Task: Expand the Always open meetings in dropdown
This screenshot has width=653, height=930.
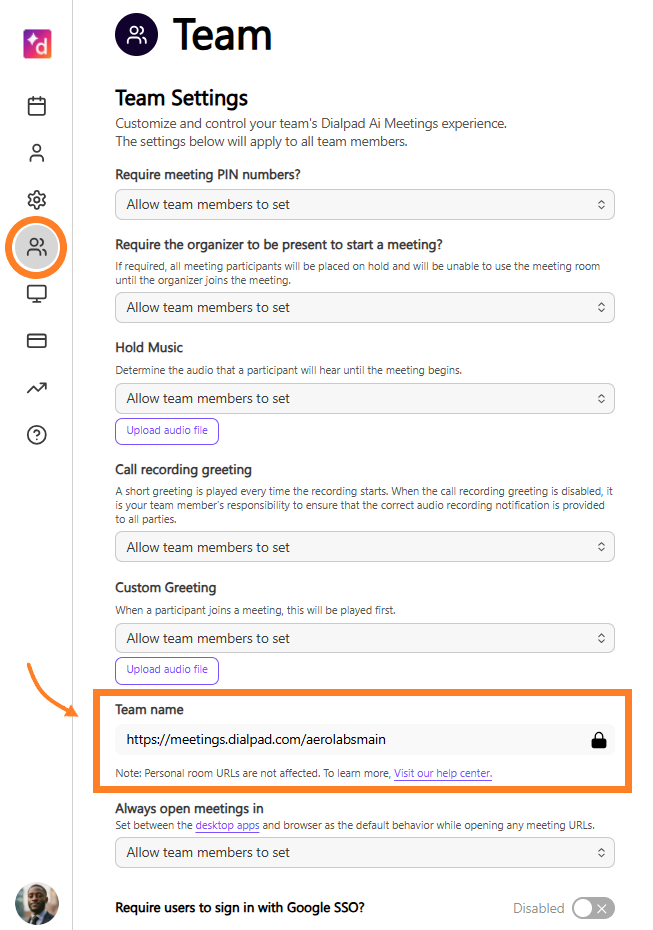Action: tap(365, 852)
